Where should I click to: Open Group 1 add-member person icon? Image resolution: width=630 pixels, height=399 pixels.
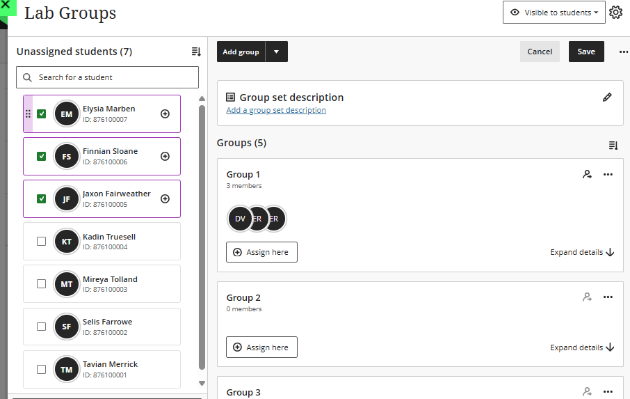[587, 174]
